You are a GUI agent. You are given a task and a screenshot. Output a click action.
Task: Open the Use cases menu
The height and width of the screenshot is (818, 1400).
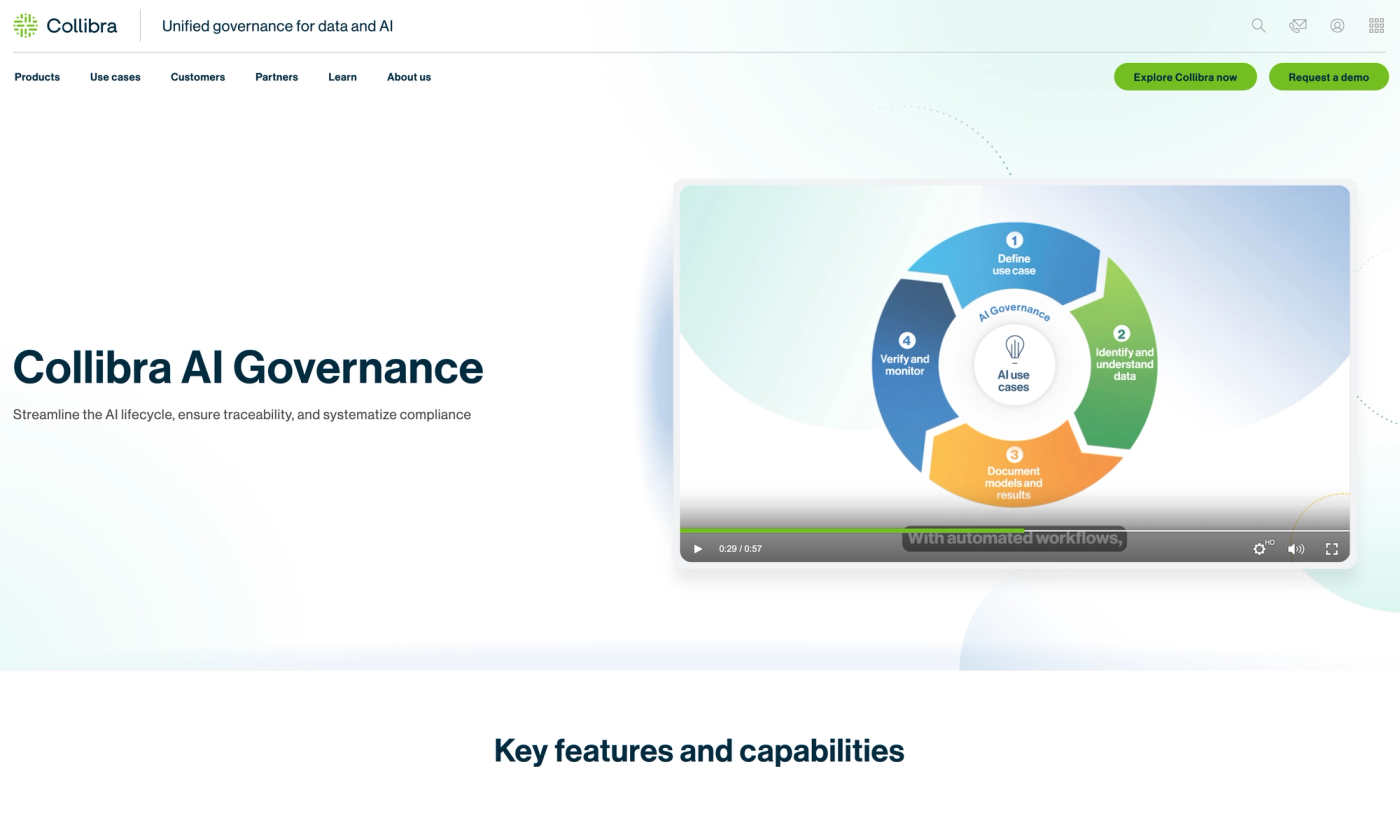tap(115, 77)
